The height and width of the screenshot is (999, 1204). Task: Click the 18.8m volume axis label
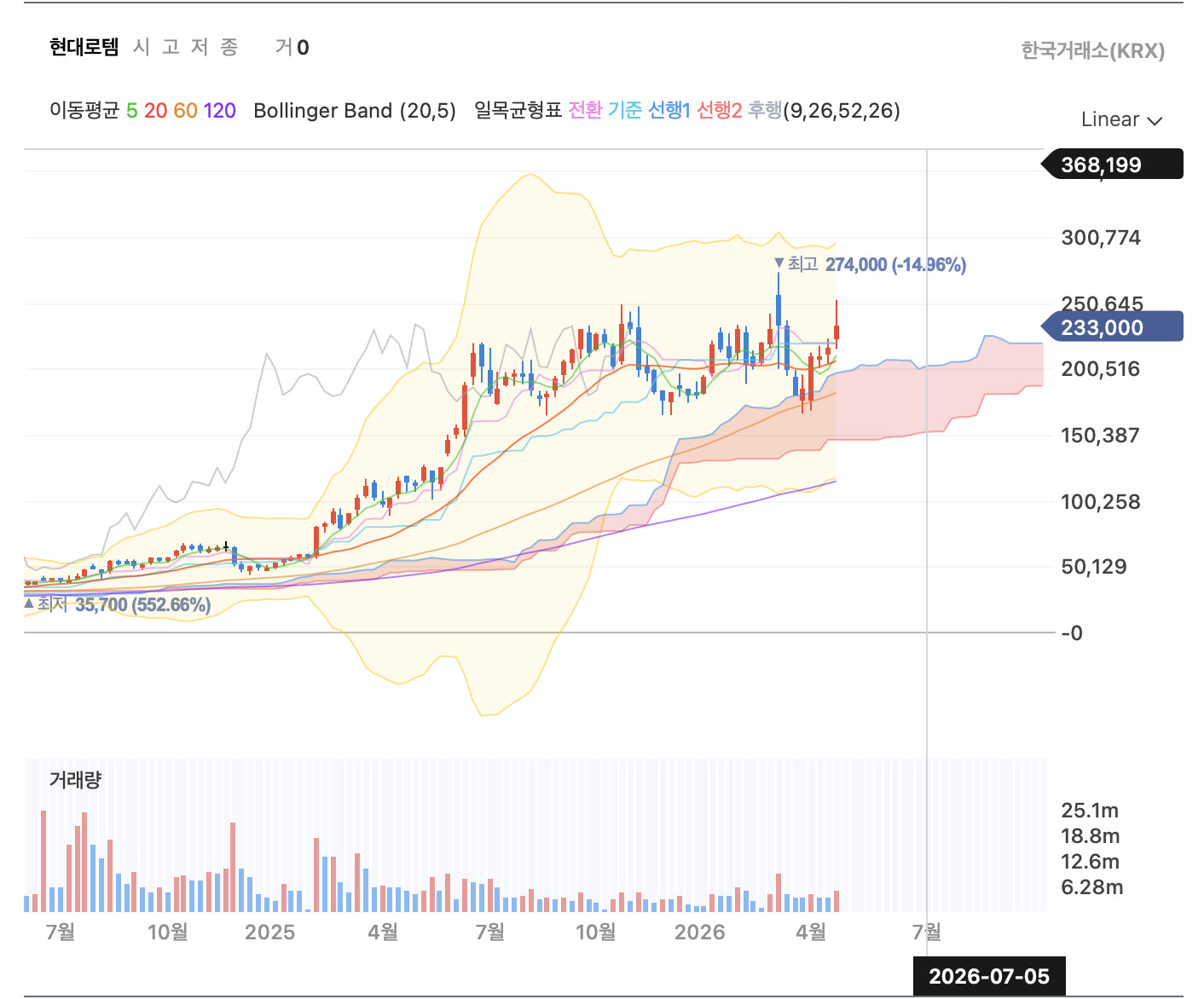point(1091,836)
